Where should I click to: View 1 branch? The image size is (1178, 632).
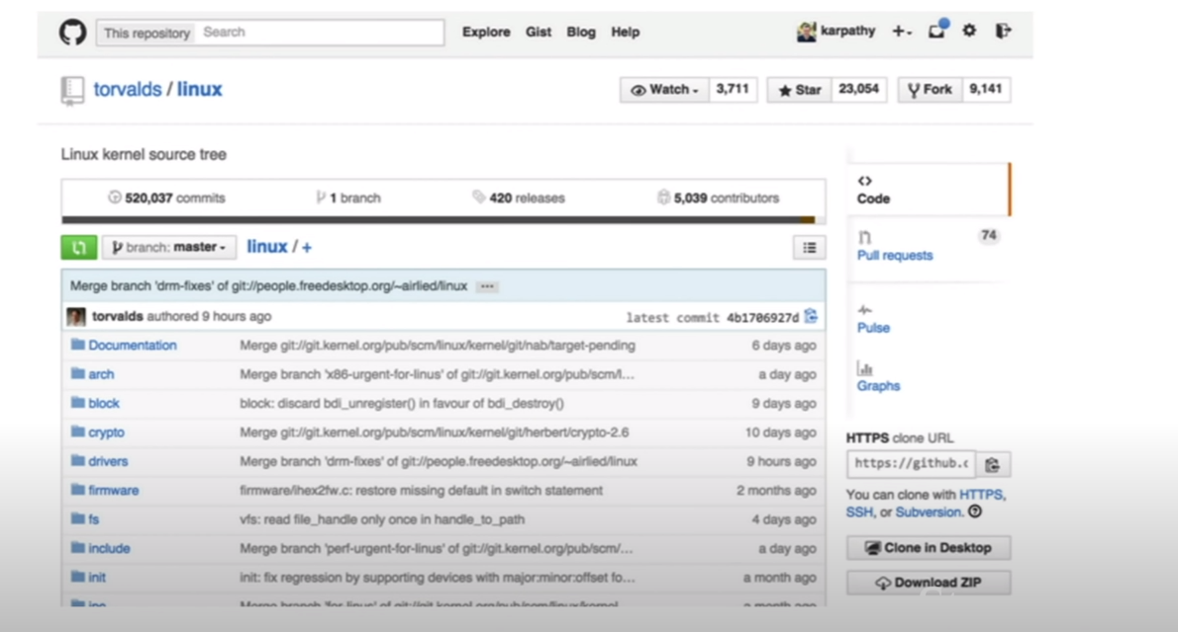348,198
